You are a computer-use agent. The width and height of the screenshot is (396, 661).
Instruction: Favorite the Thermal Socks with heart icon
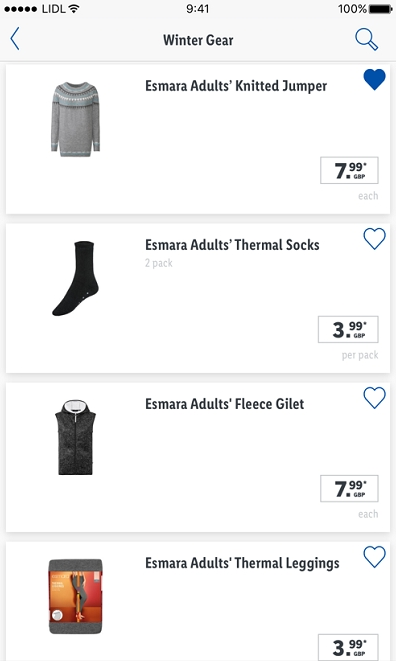pos(374,239)
